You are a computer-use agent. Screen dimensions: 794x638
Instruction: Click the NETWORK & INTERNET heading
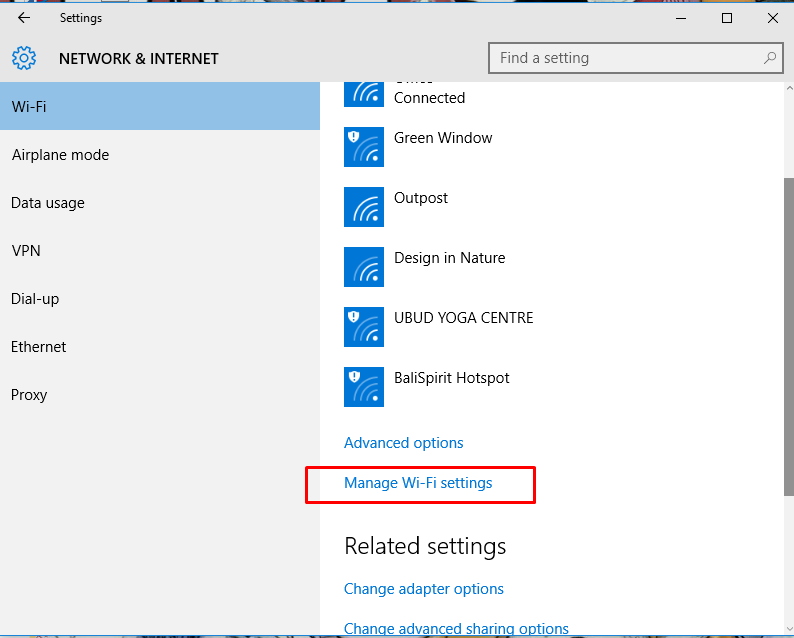(139, 59)
